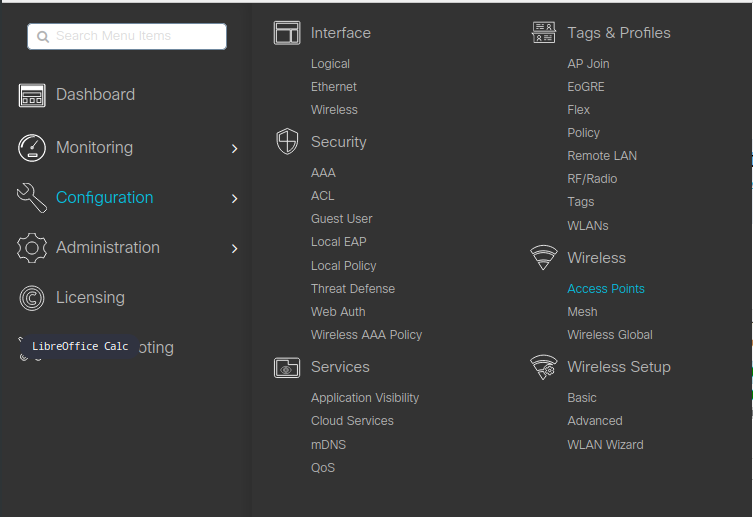Open Web Auth settings
Viewport: 753px width, 517px height.
(338, 312)
